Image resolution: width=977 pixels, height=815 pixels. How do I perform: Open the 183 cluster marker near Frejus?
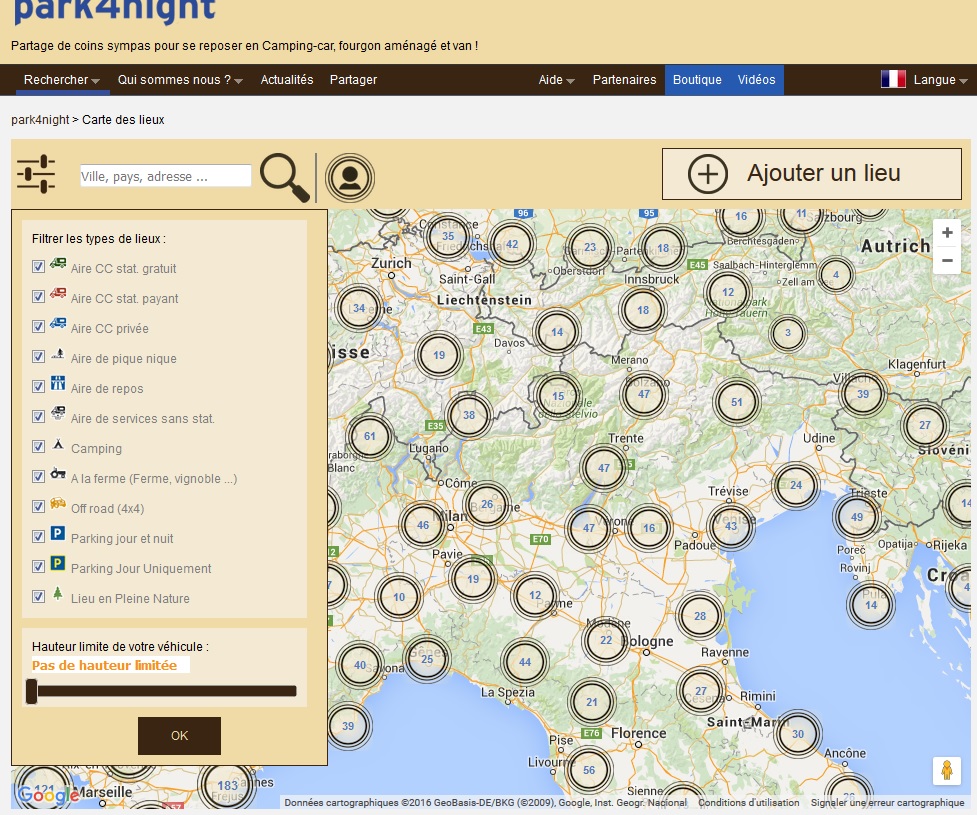point(227,786)
